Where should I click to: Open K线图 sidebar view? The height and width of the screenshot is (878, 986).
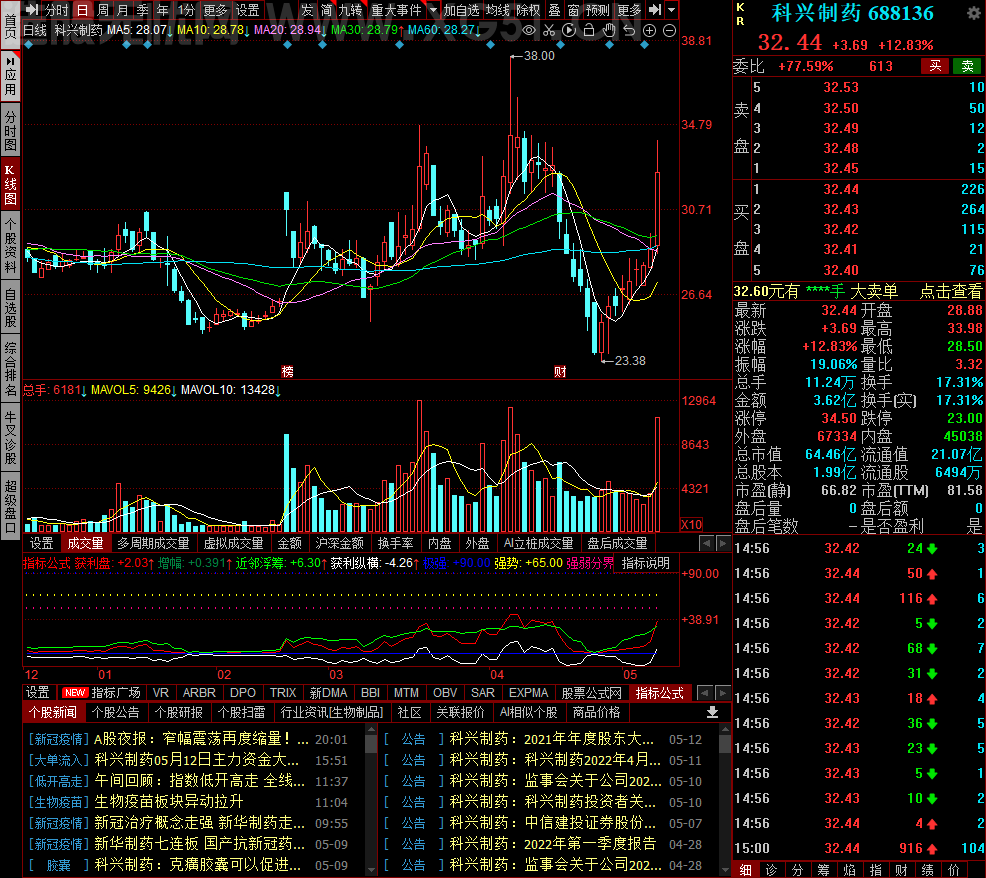click(x=10, y=184)
